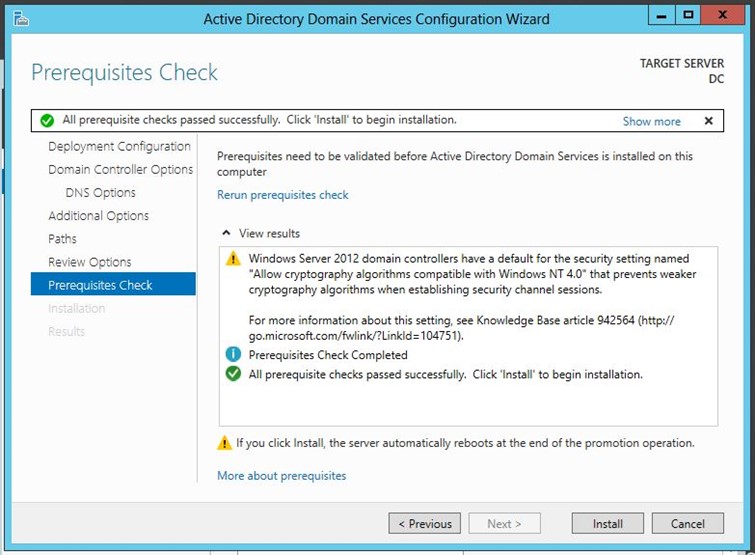Collapse the View results section

pos(226,233)
